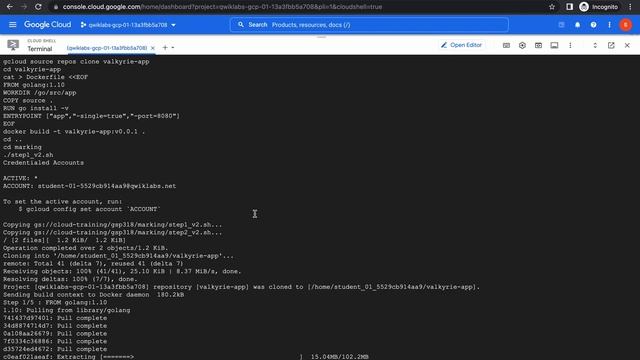This screenshot has height=360, width=640.
Task: Select the qwiklabs-gcp-01-13a3fbb5a708 terminal tab
Action: point(107,48)
